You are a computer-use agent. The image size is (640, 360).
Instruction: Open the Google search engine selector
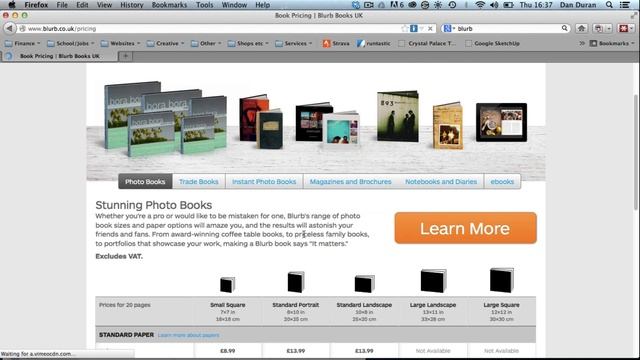click(x=449, y=29)
